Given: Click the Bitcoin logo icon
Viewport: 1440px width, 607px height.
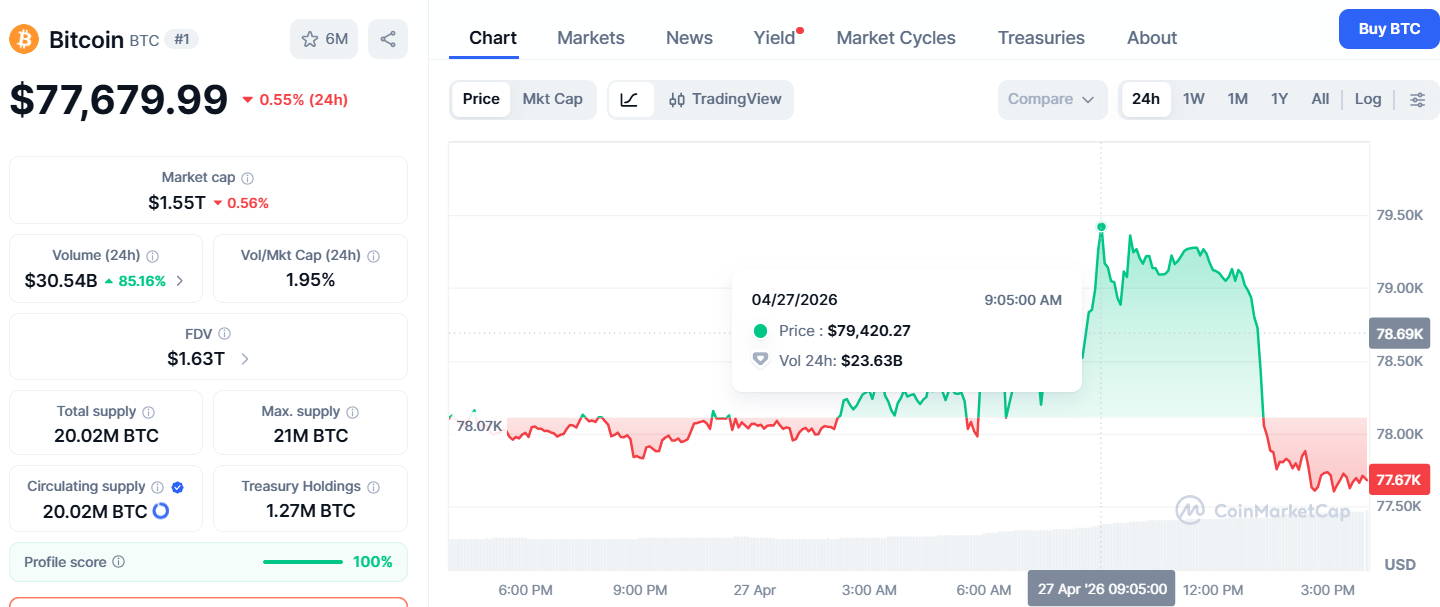Looking at the screenshot, I should pos(24,39).
